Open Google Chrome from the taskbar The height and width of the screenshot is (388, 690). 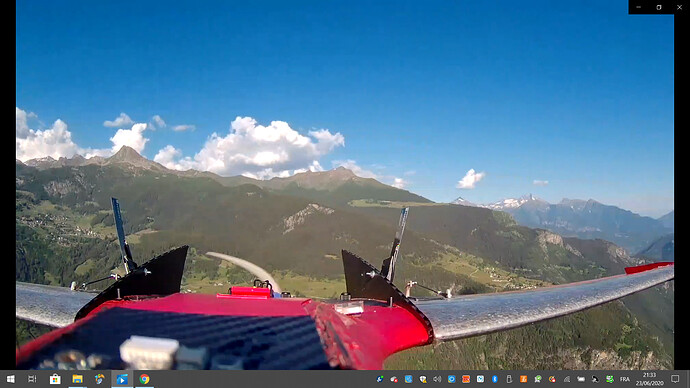(144, 379)
